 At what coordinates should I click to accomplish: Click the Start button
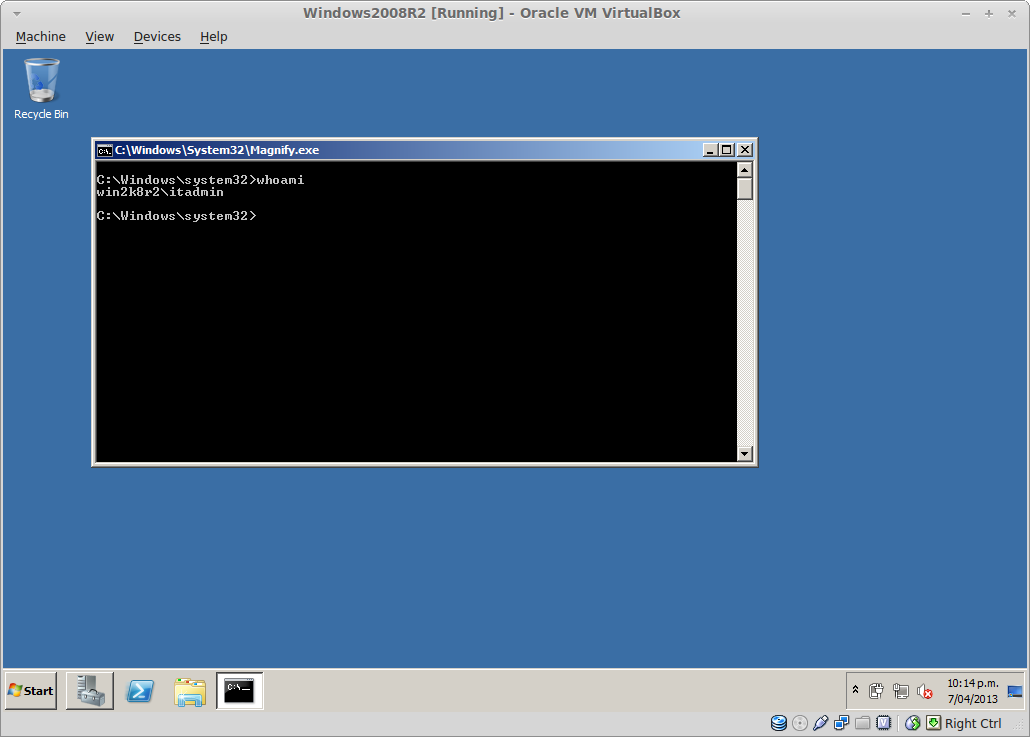(31, 690)
